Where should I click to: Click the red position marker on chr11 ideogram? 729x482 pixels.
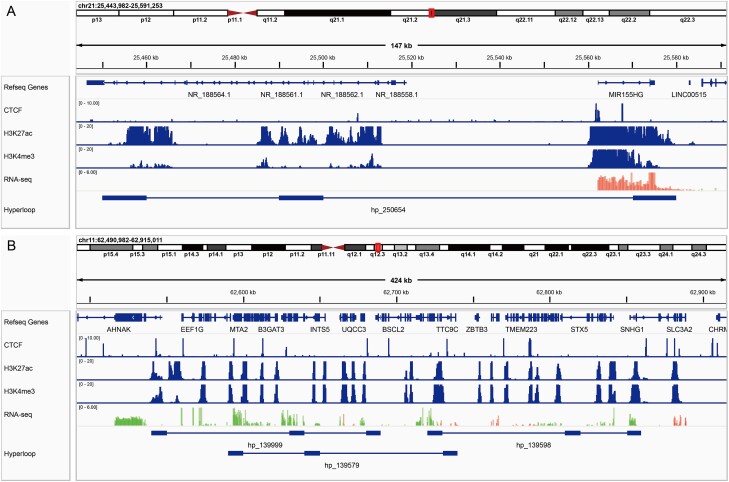pyautogui.click(x=378, y=247)
